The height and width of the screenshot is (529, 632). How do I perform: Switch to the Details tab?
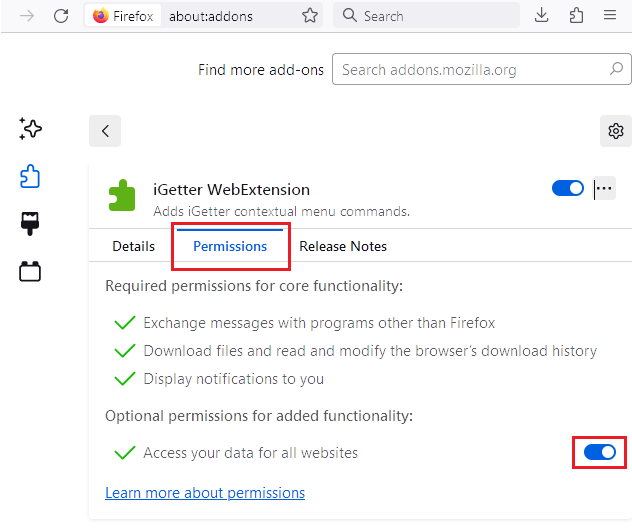pyautogui.click(x=133, y=246)
